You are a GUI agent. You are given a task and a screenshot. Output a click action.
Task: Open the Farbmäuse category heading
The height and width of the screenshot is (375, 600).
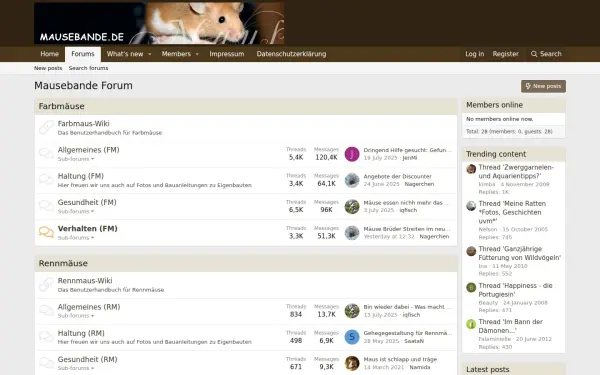62,106
